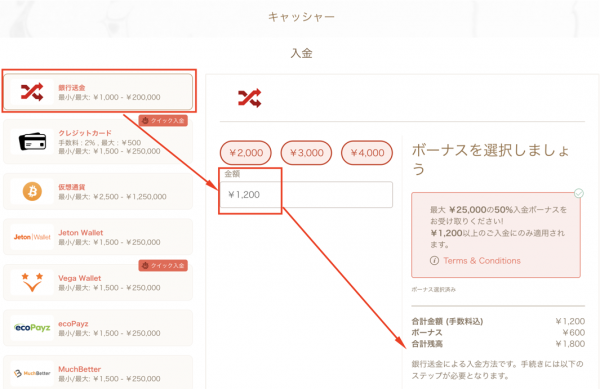Select MuchBetter deposit method
The height and width of the screenshot is (389, 600).
98,373
